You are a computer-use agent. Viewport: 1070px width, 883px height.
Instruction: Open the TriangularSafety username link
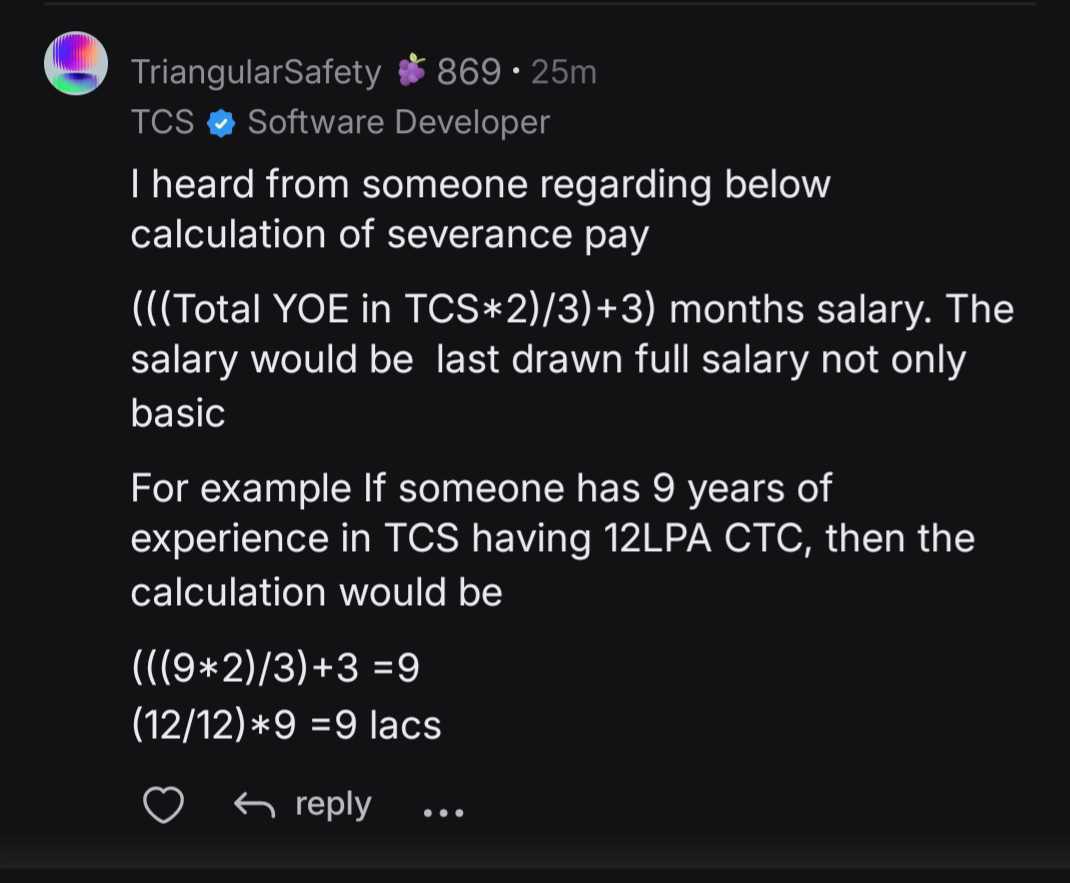(256, 72)
